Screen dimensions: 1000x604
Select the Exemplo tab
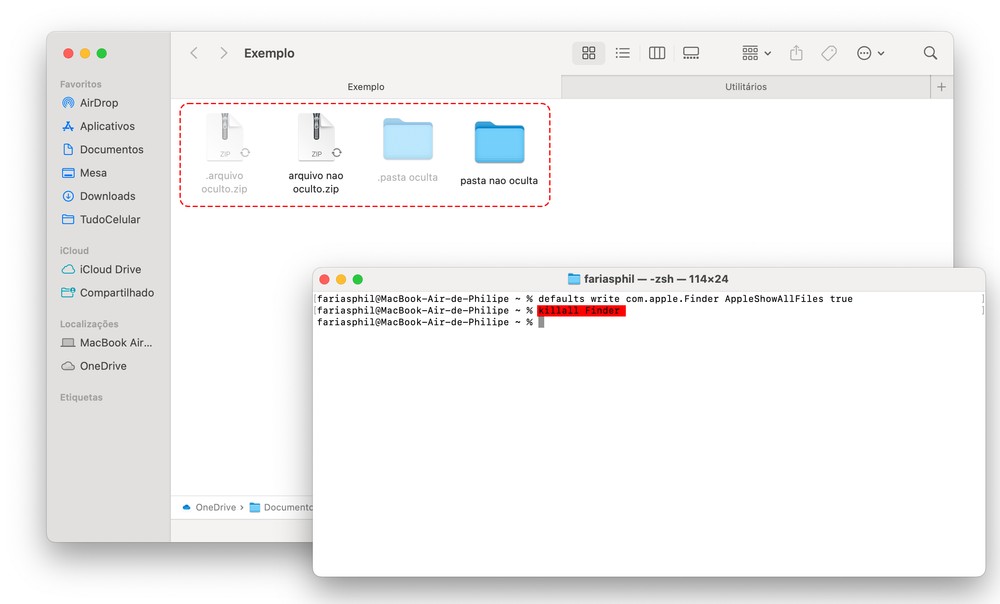[366, 87]
